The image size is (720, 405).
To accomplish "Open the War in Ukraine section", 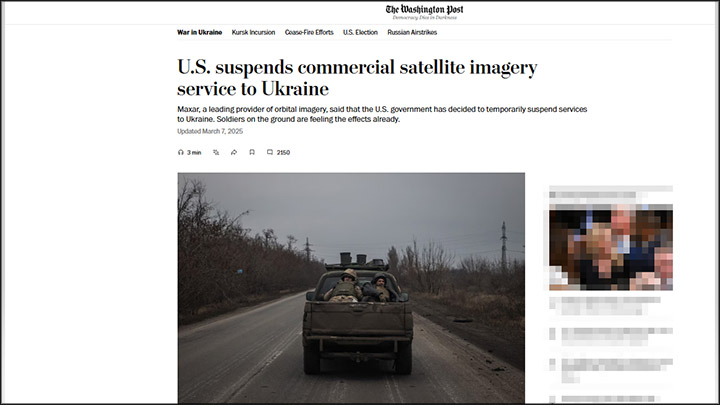I will 200,33.
